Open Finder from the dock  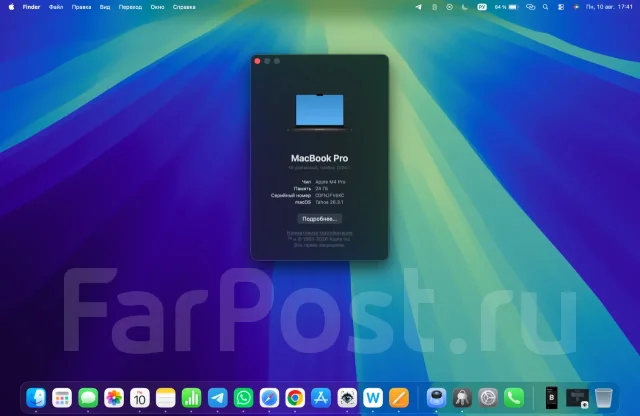pyautogui.click(x=36, y=398)
